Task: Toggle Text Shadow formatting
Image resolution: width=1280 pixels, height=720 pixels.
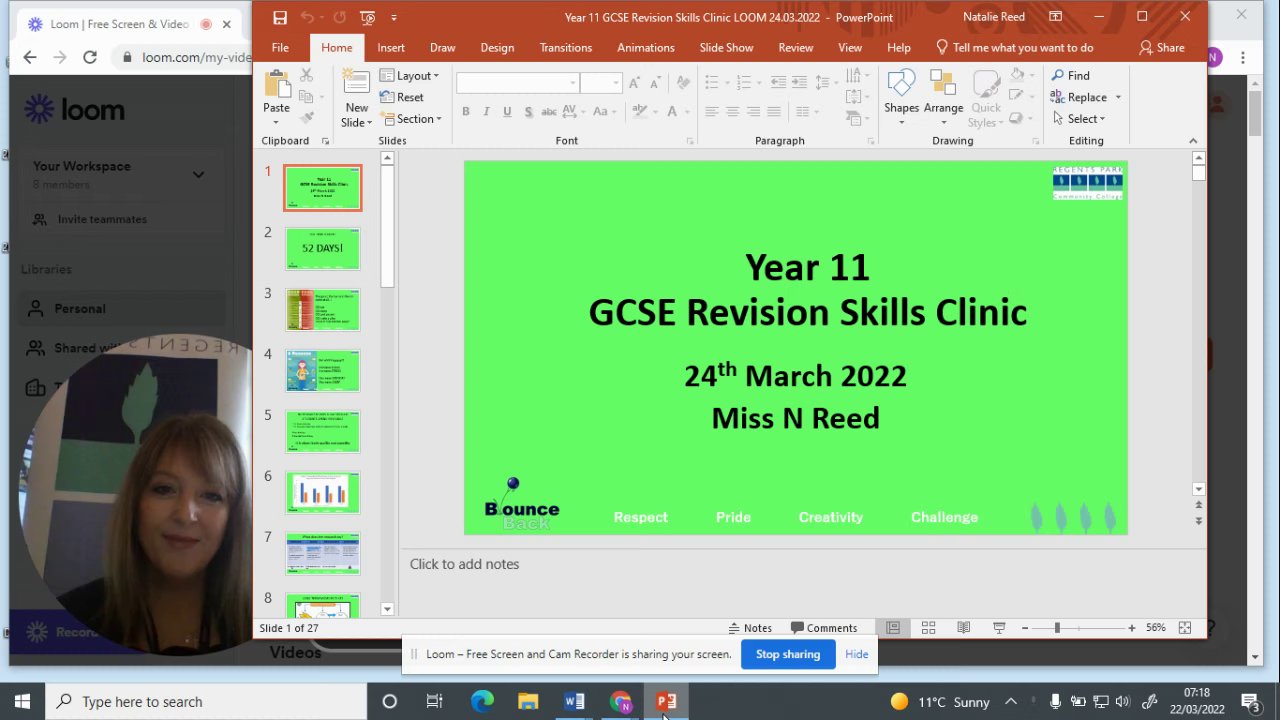Action: (x=528, y=111)
